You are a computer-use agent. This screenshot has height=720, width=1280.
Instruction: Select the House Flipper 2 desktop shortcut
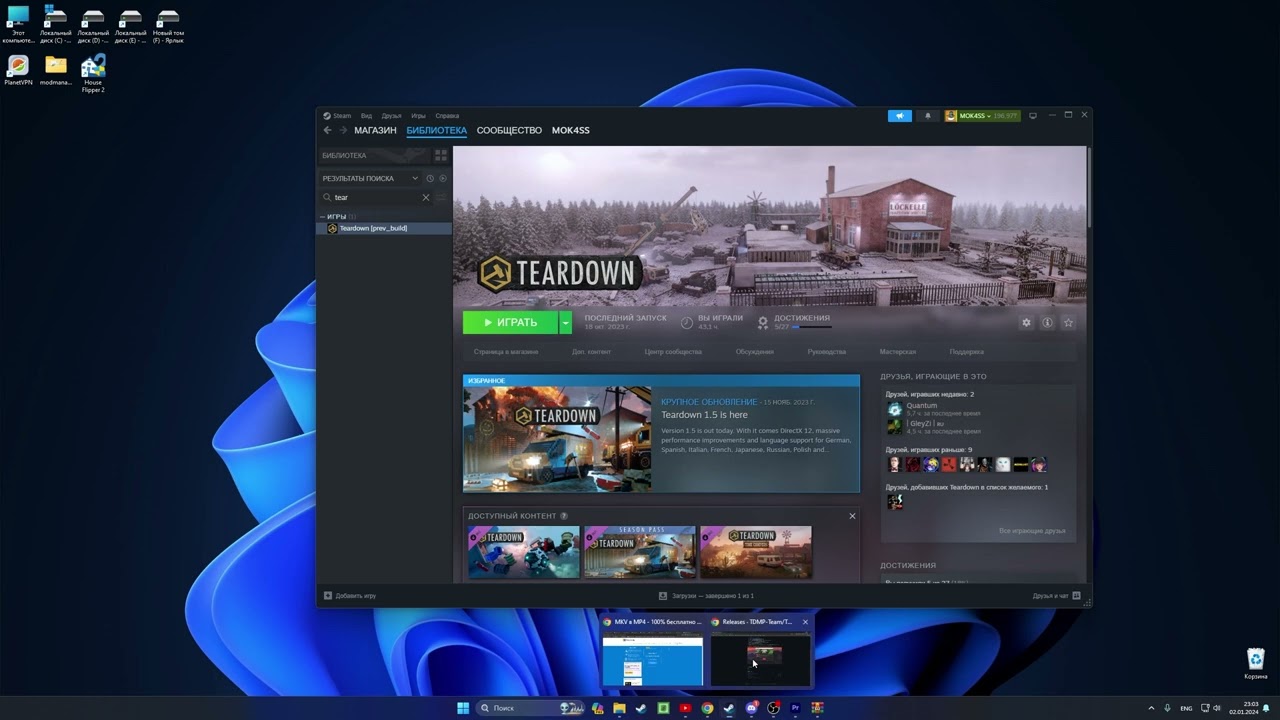tap(93, 74)
